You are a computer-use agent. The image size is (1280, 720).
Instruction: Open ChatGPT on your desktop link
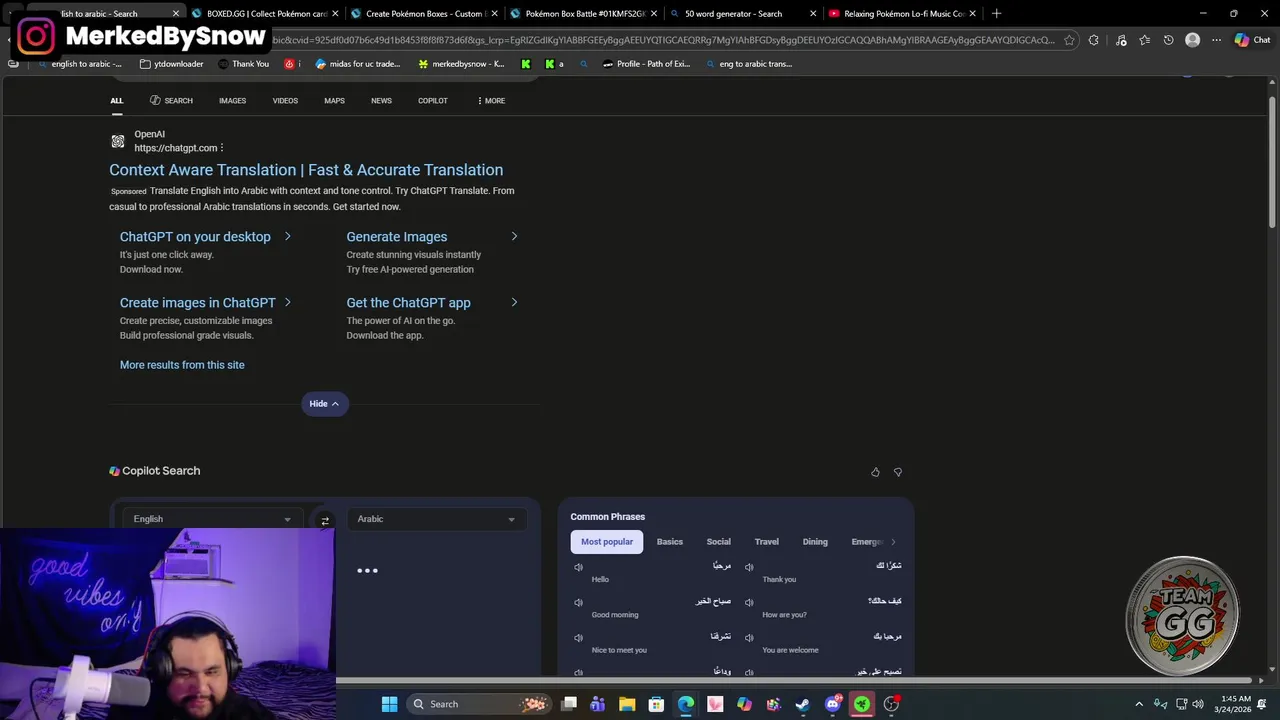pos(195,237)
